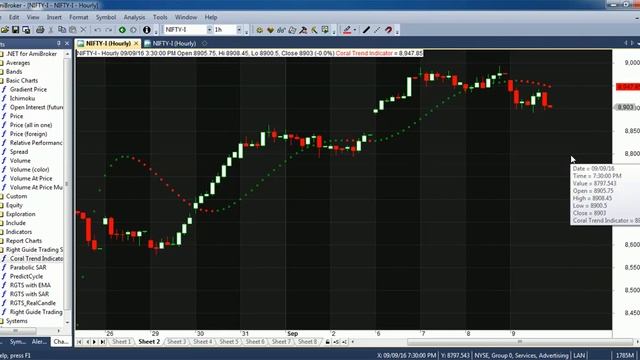Click the Print toolbar icon
The image size is (640, 360).
[40, 30]
